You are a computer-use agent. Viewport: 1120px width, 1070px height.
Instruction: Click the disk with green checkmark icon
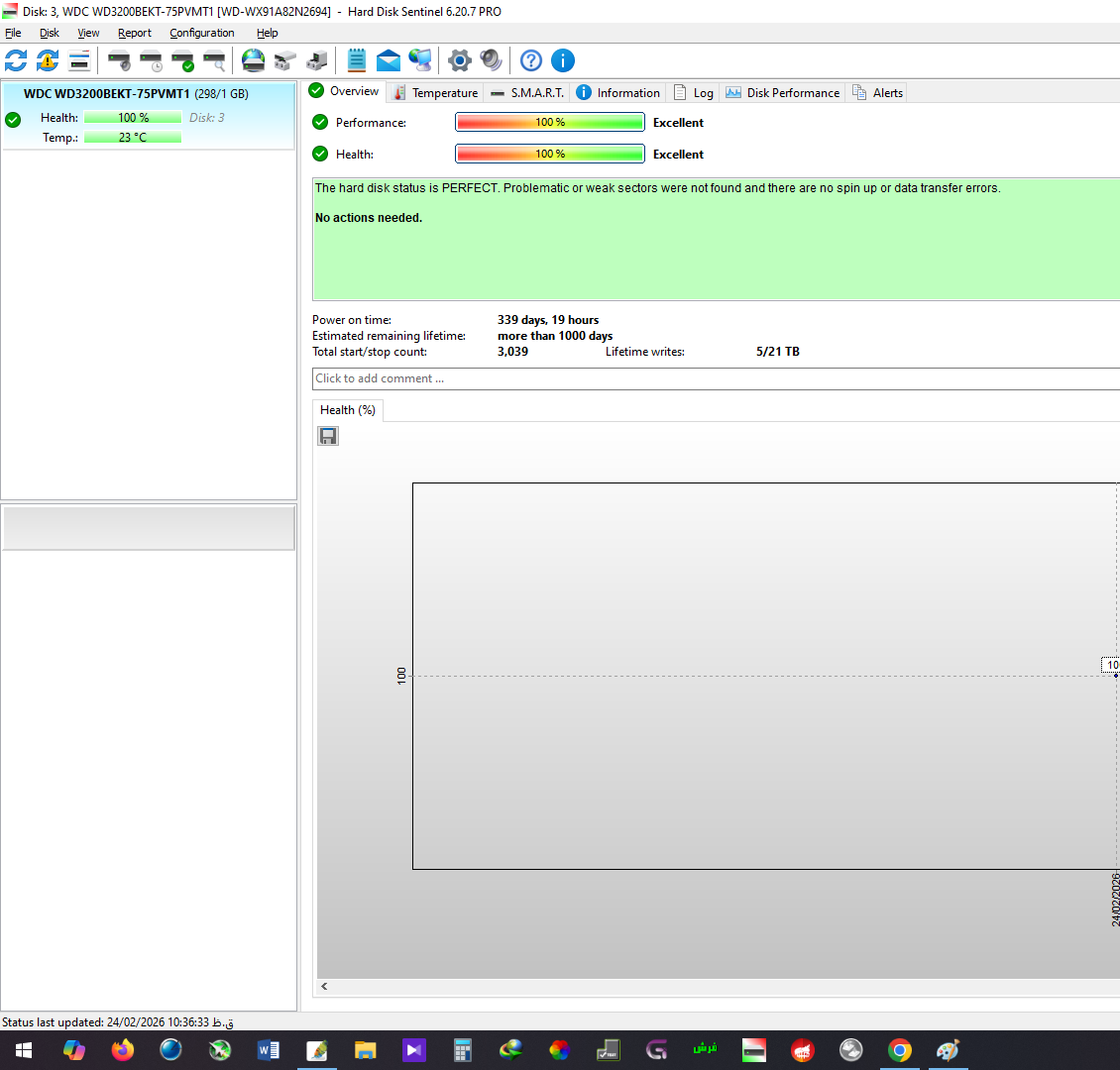(x=182, y=60)
